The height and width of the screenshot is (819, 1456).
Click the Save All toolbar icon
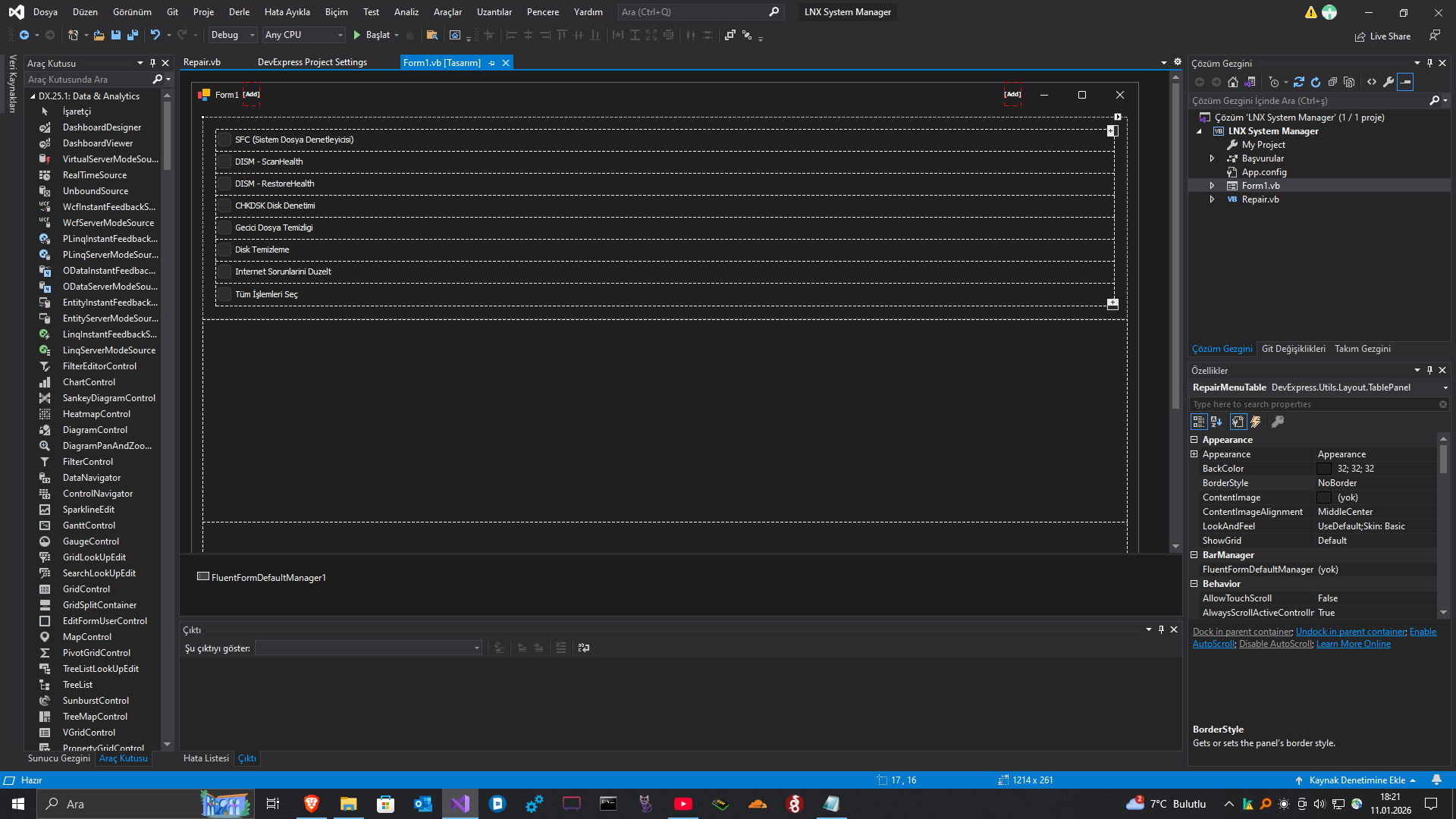[133, 35]
